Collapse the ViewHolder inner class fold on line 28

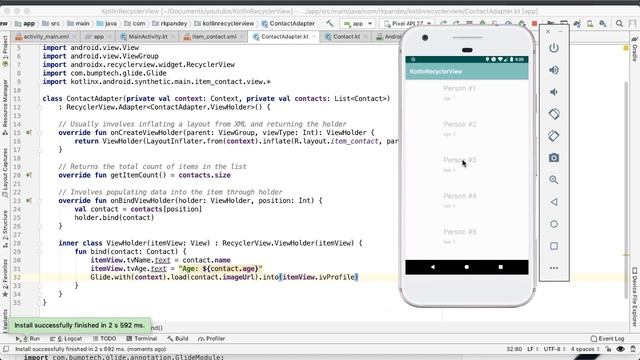point(40,243)
